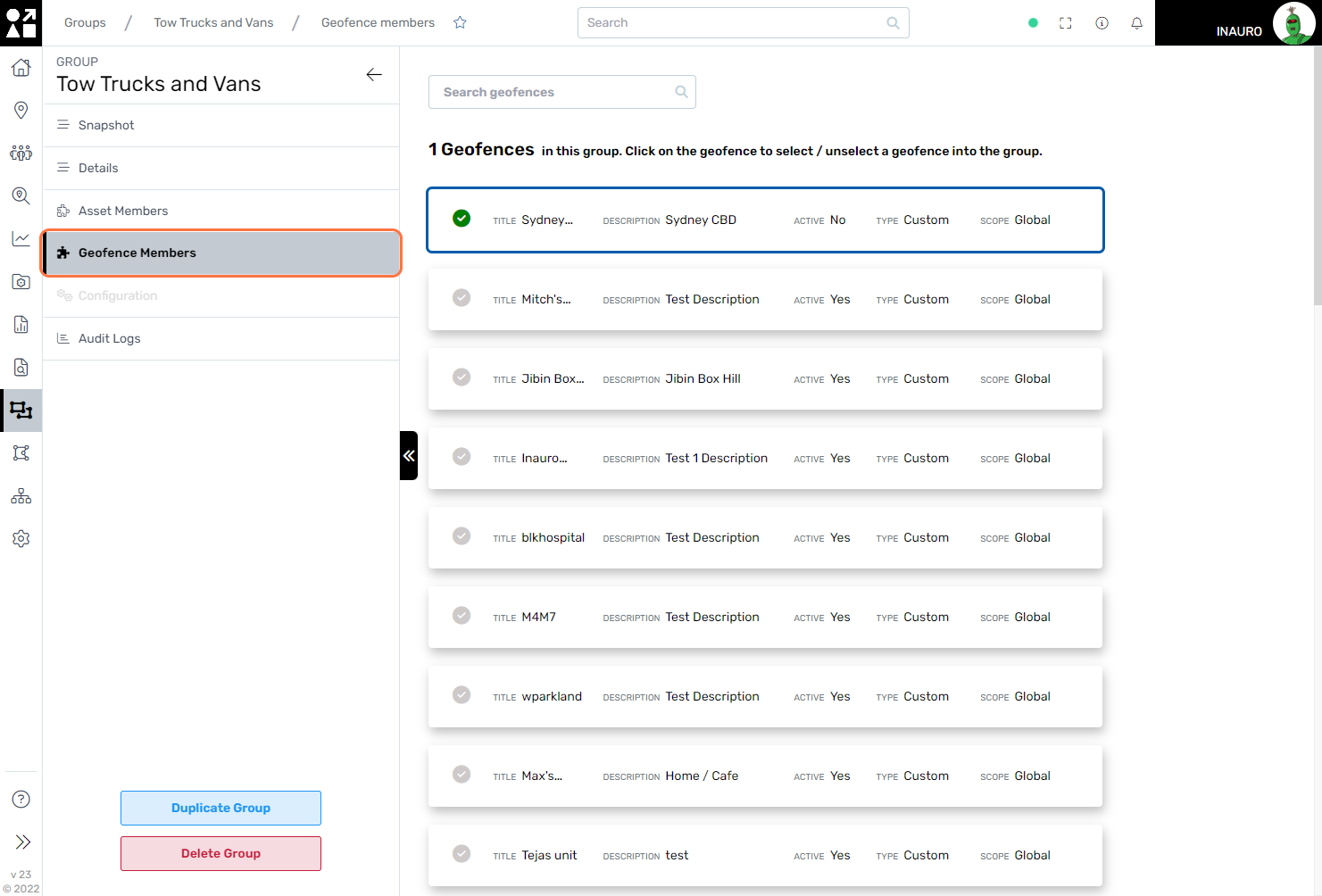Image resolution: width=1322 pixels, height=896 pixels.
Task: Collapse the group panel with double-arrow handle
Action: coord(409,456)
